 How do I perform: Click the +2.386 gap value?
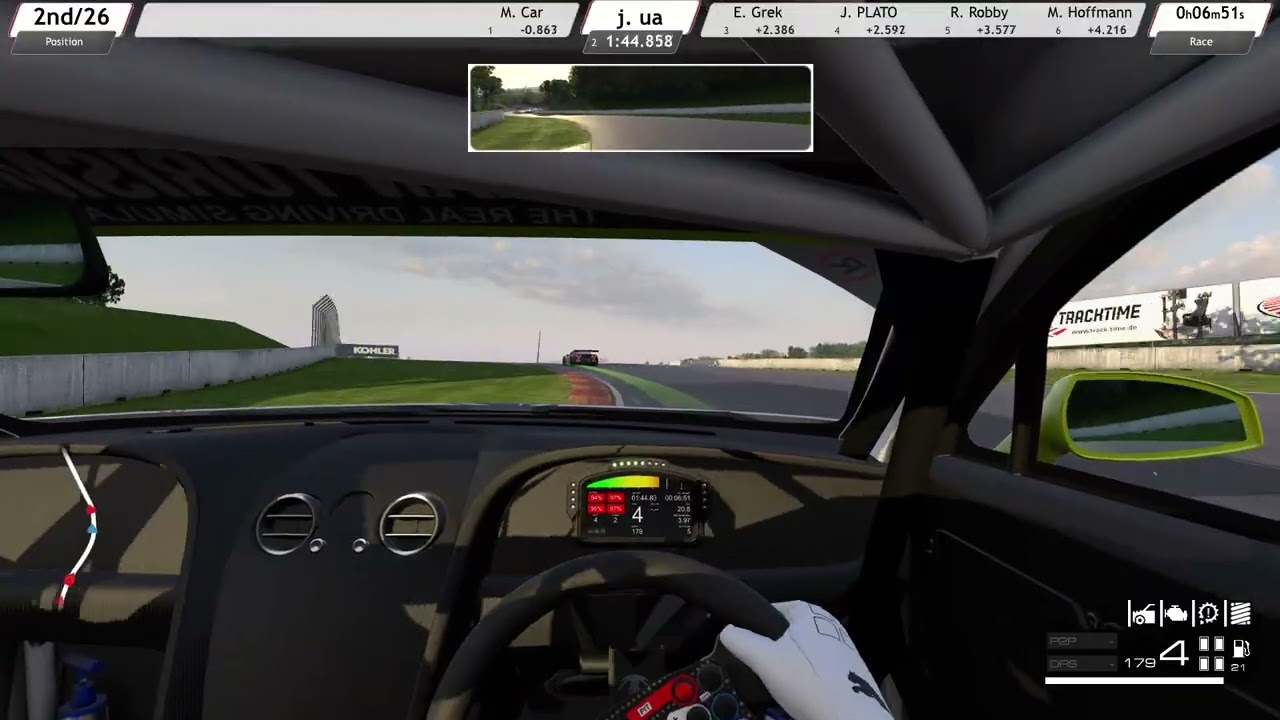pos(775,30)
